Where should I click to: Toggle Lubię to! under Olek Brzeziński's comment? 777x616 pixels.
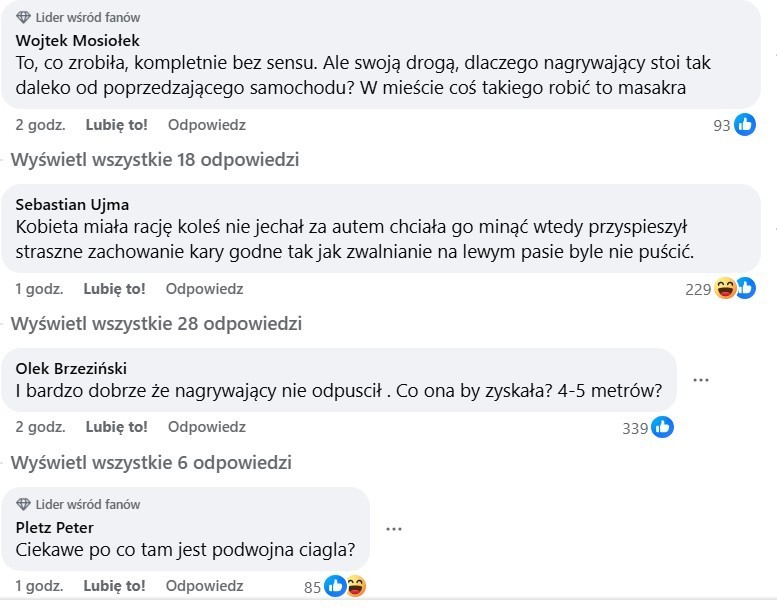[x=116, y=427]
